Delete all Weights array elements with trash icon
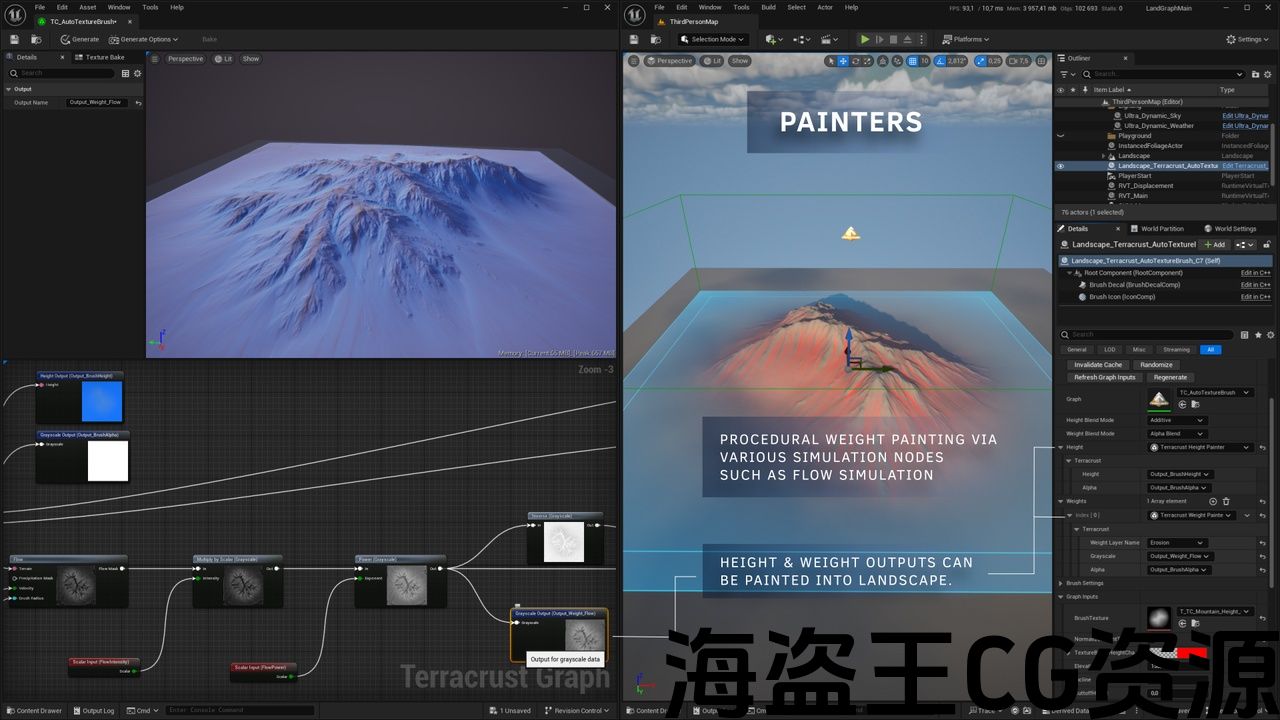This screenshot has height=720, width=1280. click(x=1226, y=501)
